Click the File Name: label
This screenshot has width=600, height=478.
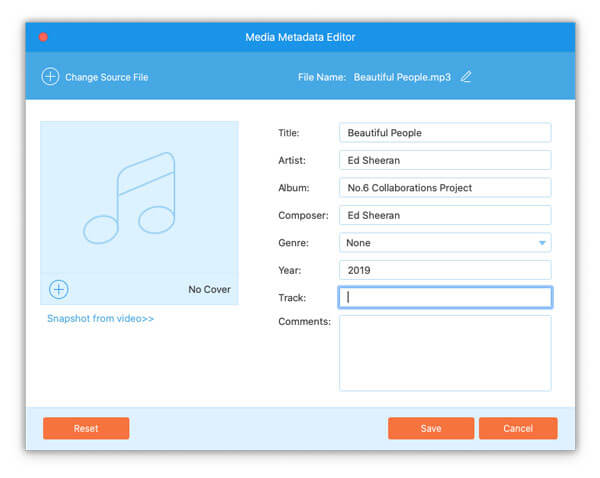322,77
